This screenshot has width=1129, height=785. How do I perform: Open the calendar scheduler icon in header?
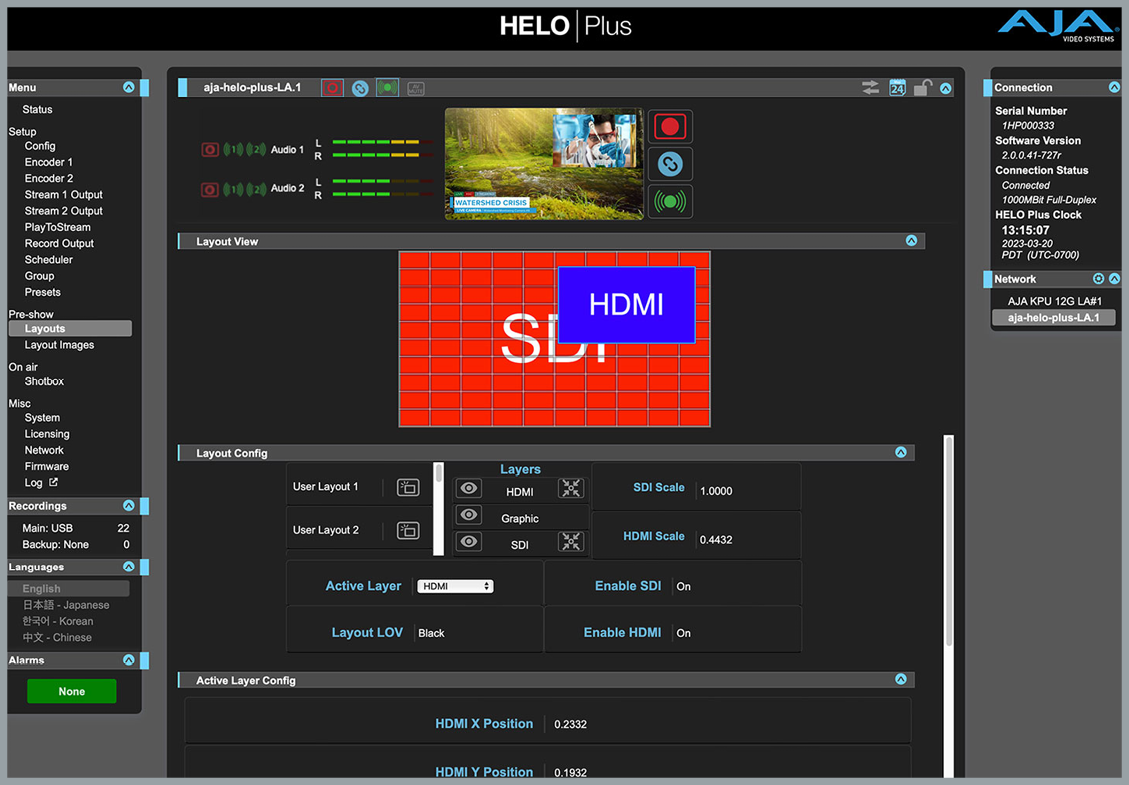pos(897,88)
